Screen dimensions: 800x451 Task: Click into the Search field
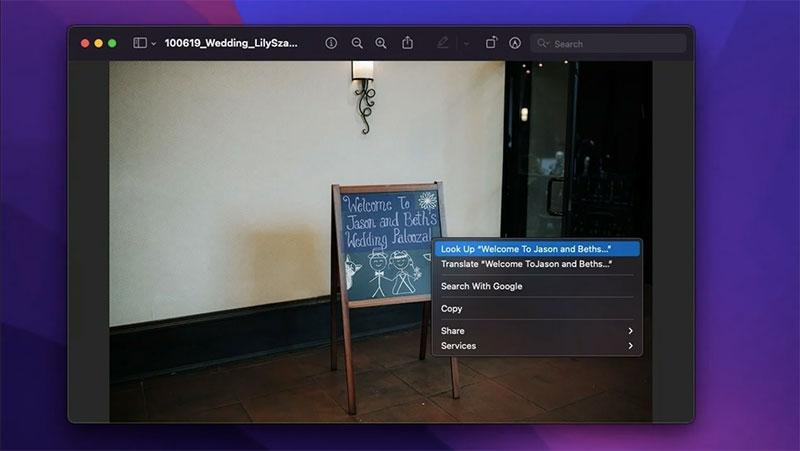pos(608,44)
